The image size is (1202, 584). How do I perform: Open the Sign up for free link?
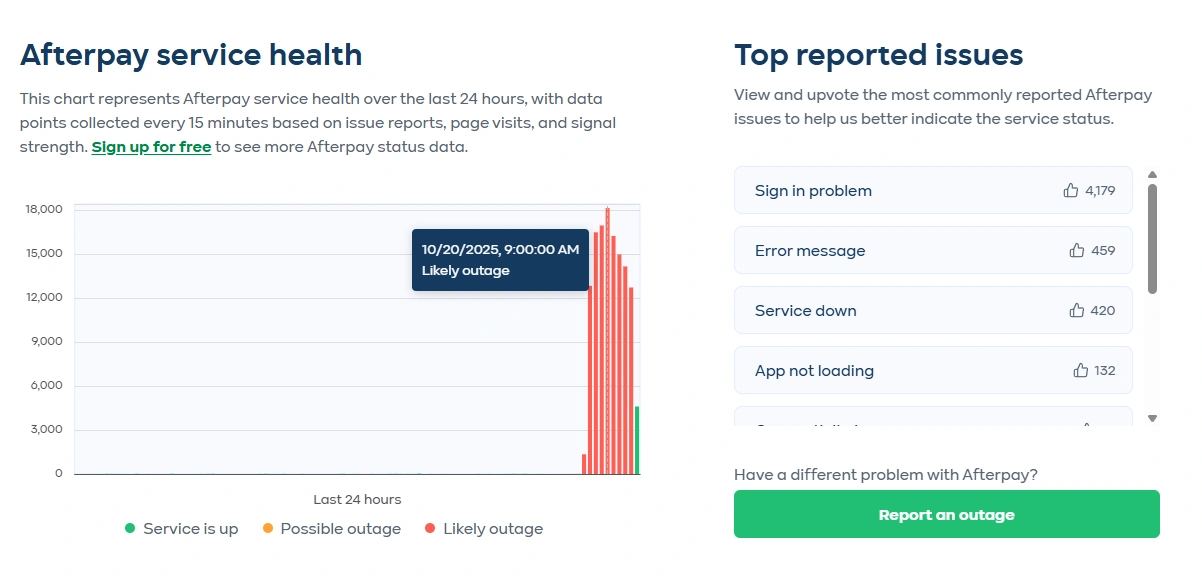[x=151, y=147]
